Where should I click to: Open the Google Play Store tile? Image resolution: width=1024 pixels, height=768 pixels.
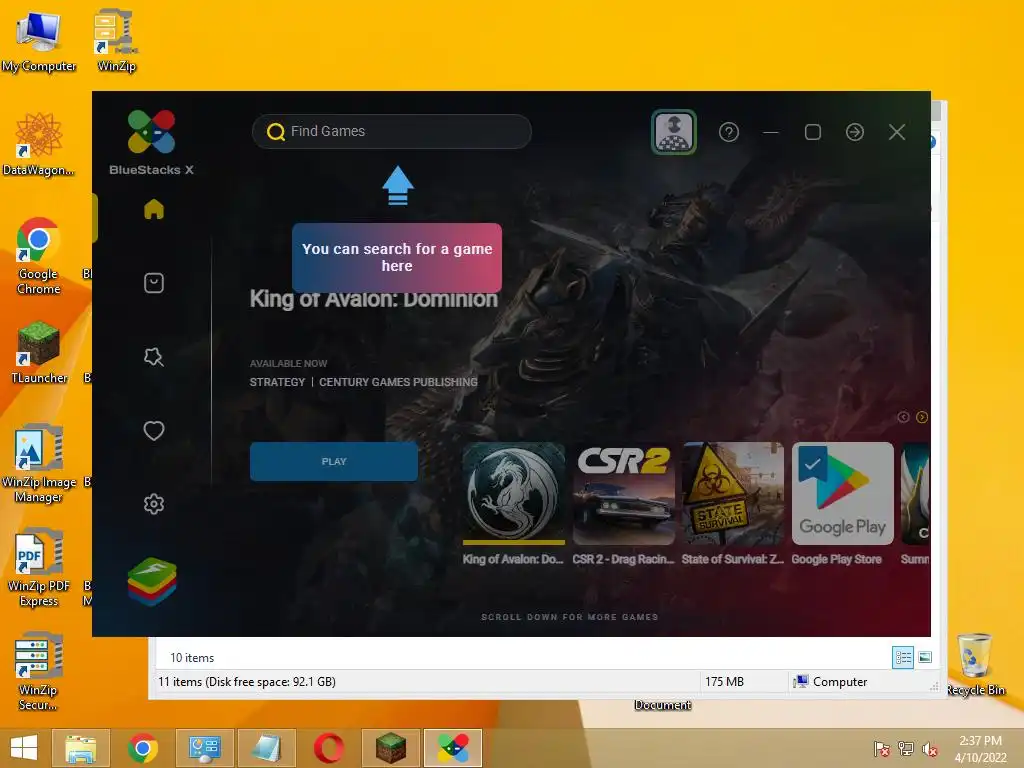coord(842,494)
